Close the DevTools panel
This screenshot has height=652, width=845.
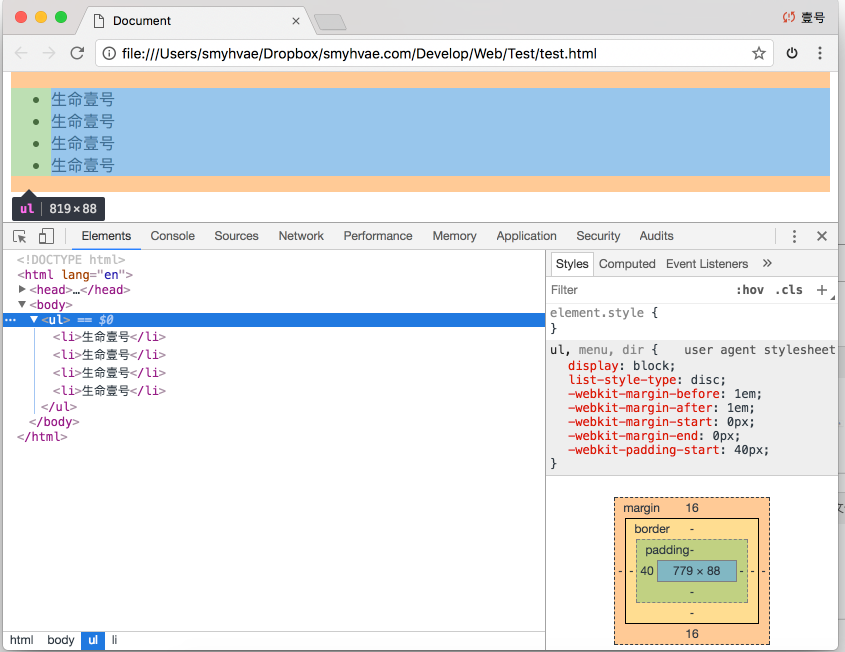pos(822,236)
